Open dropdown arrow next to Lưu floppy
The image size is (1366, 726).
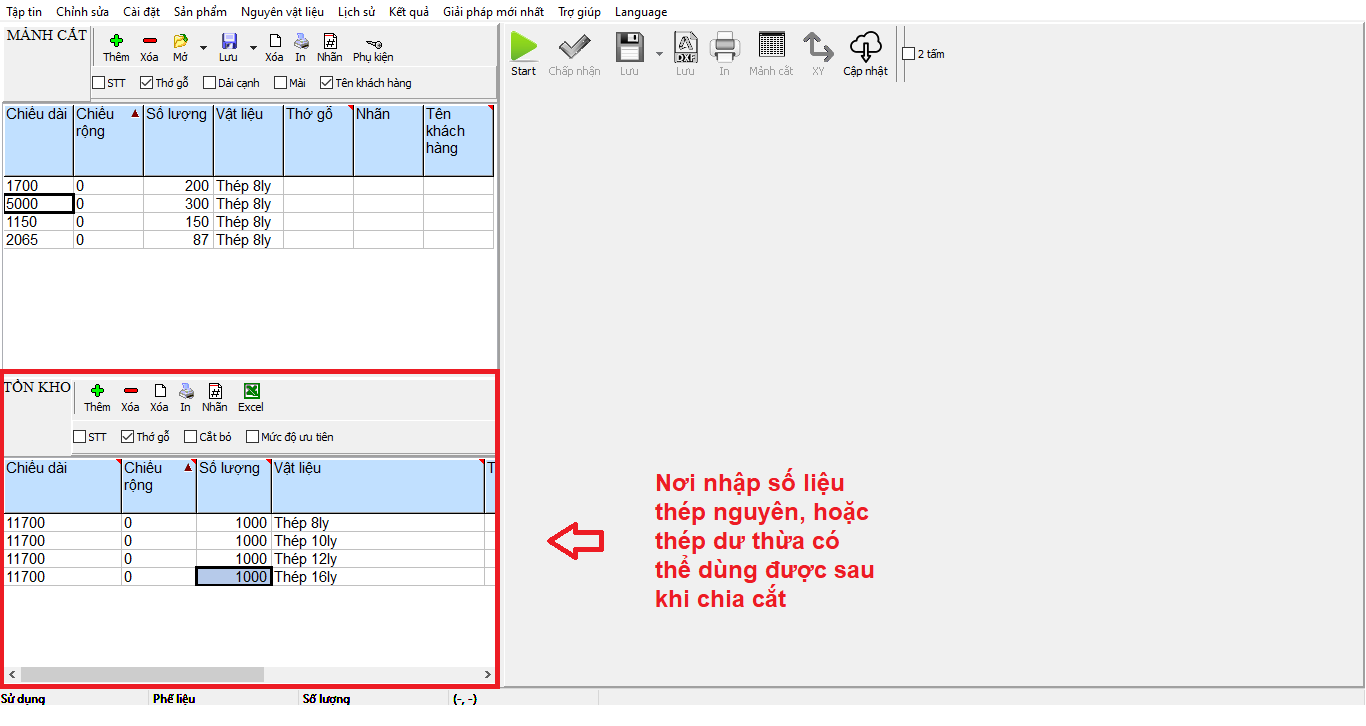coord(253,47)
